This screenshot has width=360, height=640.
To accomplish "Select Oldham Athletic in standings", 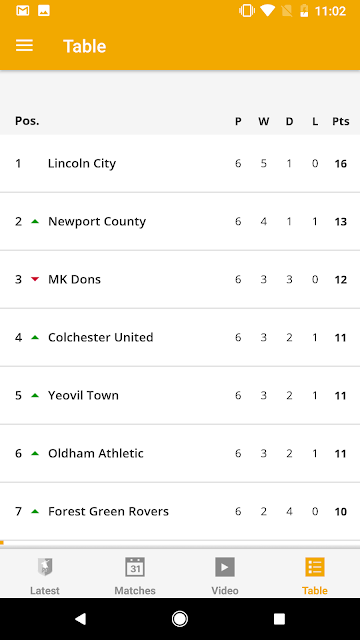I will coord(180,453).
